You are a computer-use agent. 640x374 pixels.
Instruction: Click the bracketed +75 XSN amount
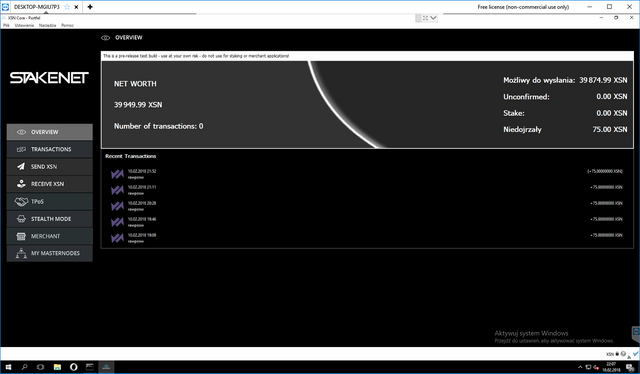click(x=604, y=171)
